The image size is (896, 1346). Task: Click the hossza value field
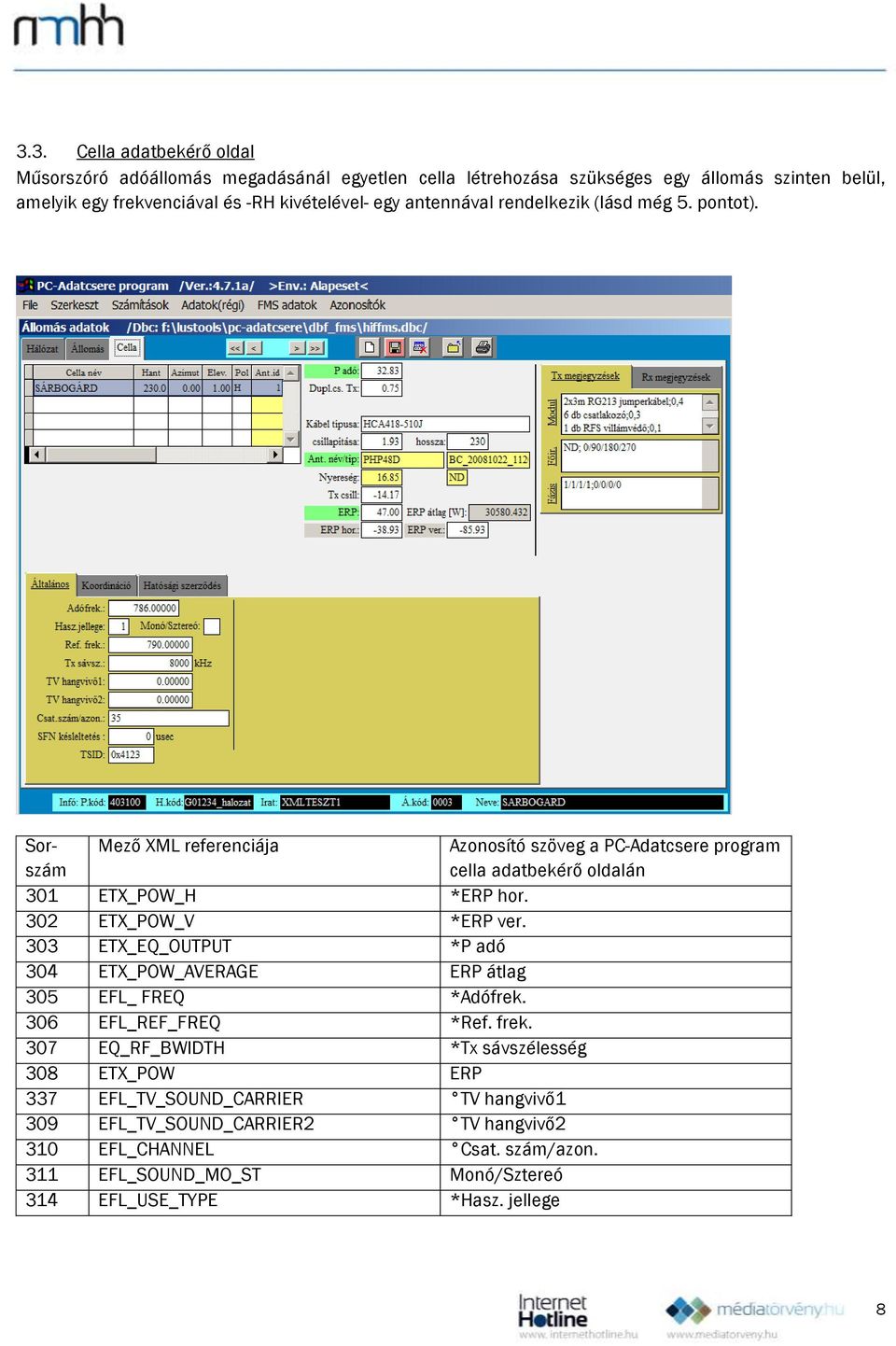468,442
